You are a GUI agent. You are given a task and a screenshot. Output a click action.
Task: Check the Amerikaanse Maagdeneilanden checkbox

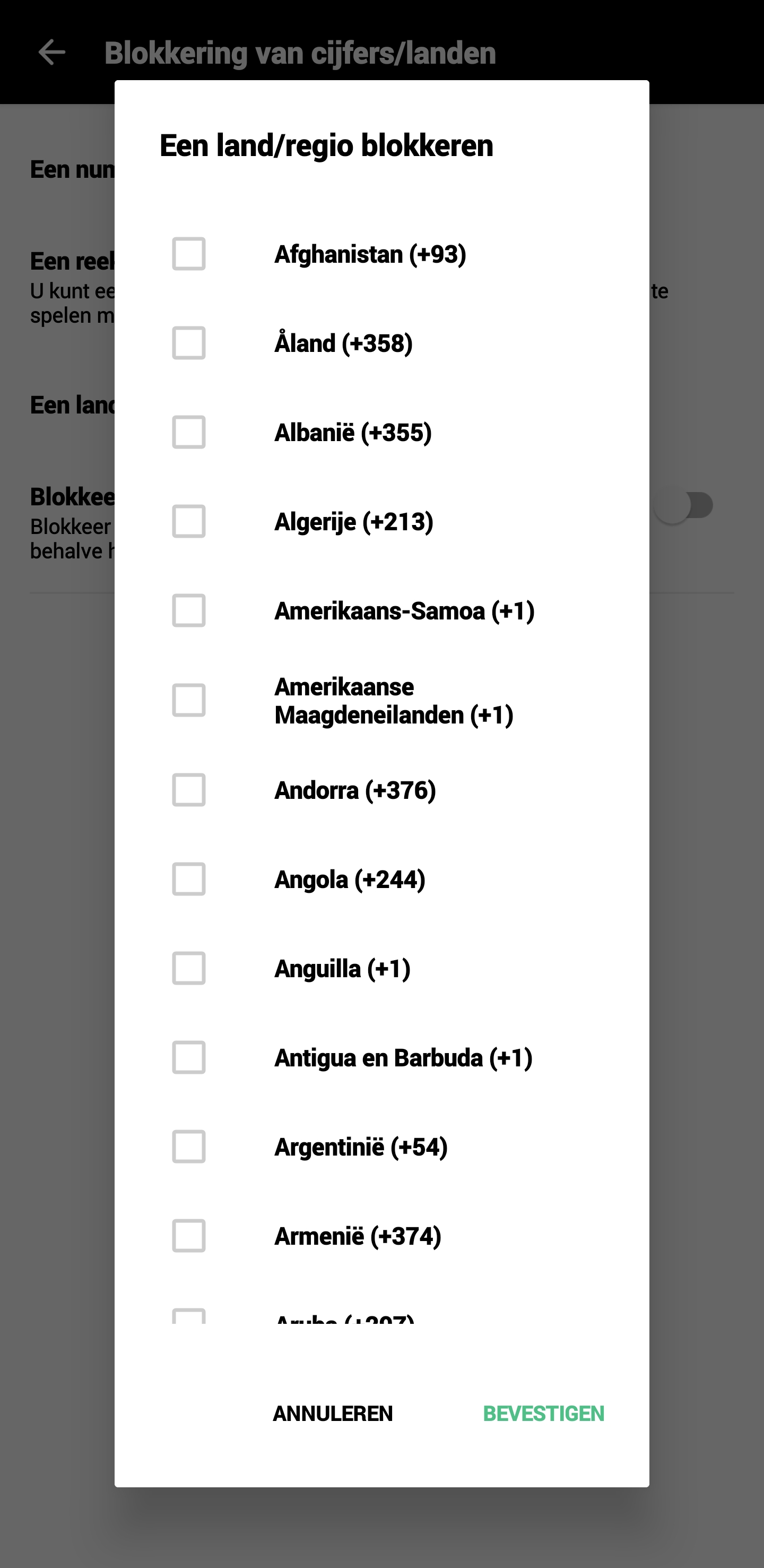pos(188,700)
